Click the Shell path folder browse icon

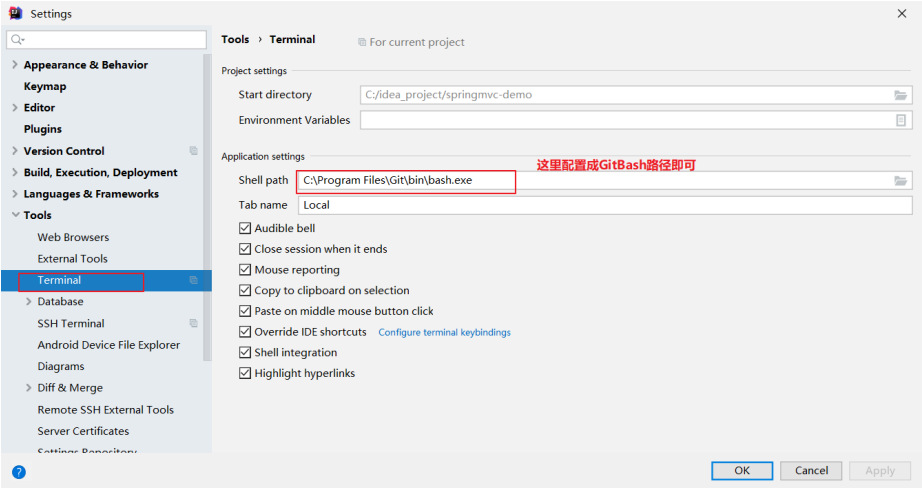click(x=901, y=181)
